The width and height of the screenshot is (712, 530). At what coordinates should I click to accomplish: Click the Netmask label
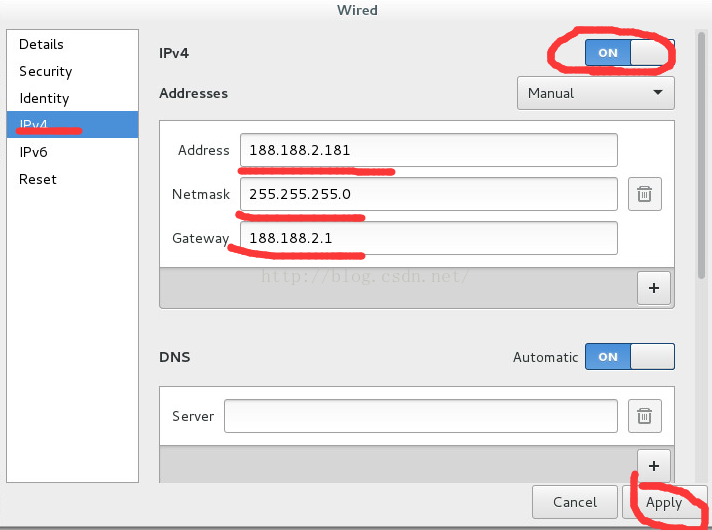[201, 194]
